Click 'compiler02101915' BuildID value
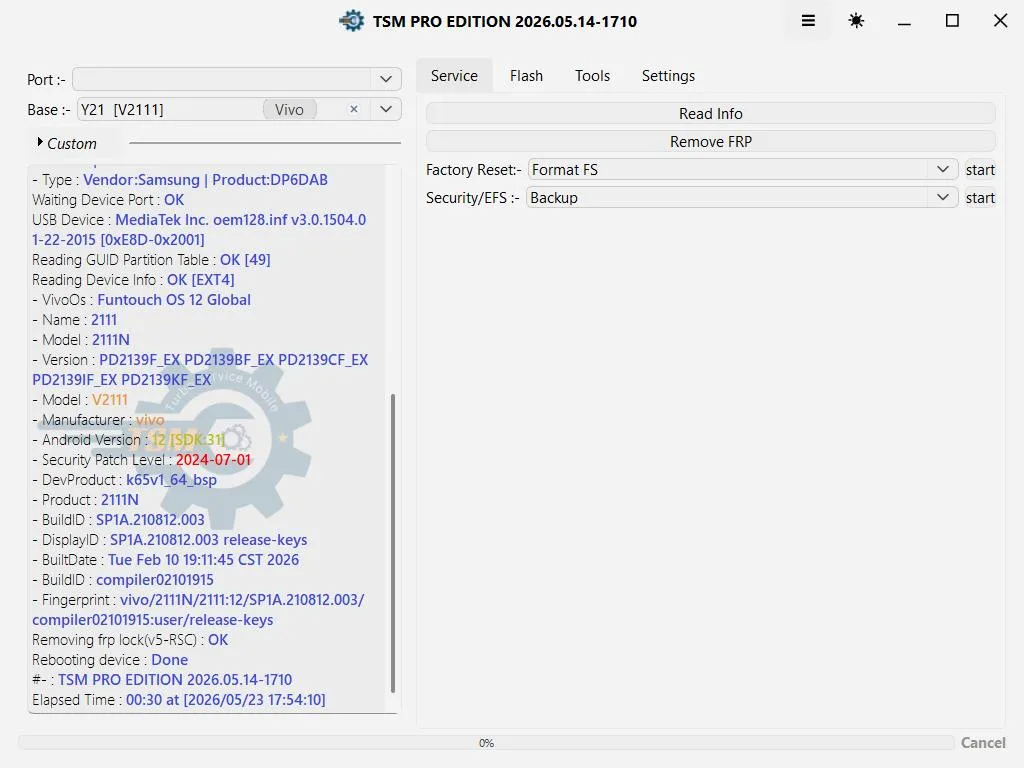 click(x=155, y=580)
